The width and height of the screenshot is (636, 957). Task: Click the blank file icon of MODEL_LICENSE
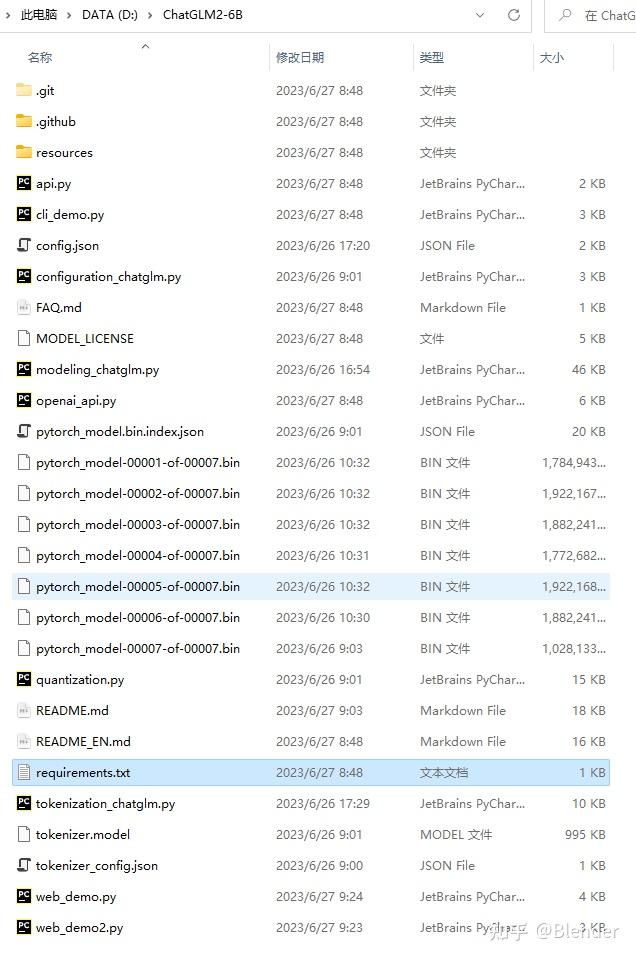coord(24,338)
